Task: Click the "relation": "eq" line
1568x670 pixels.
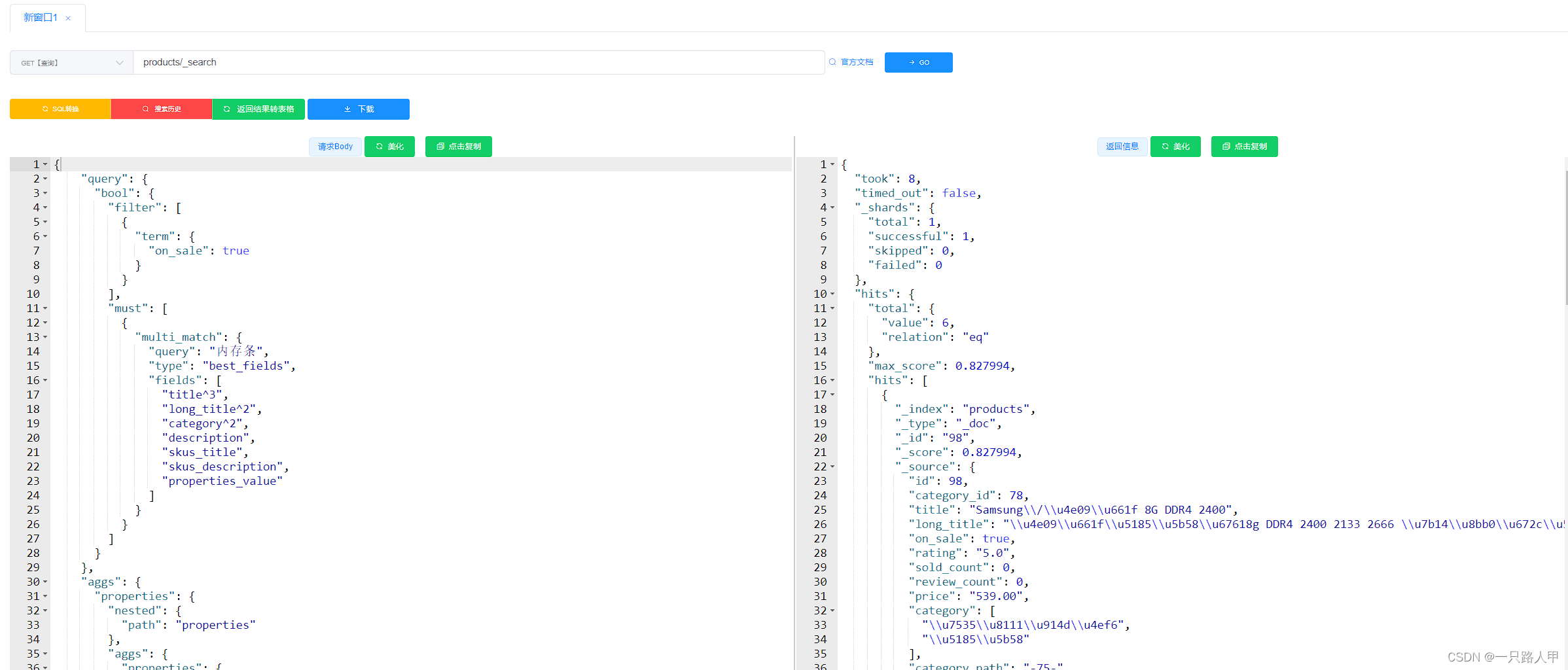Action: pyautogui.click(x=935, y=338)
